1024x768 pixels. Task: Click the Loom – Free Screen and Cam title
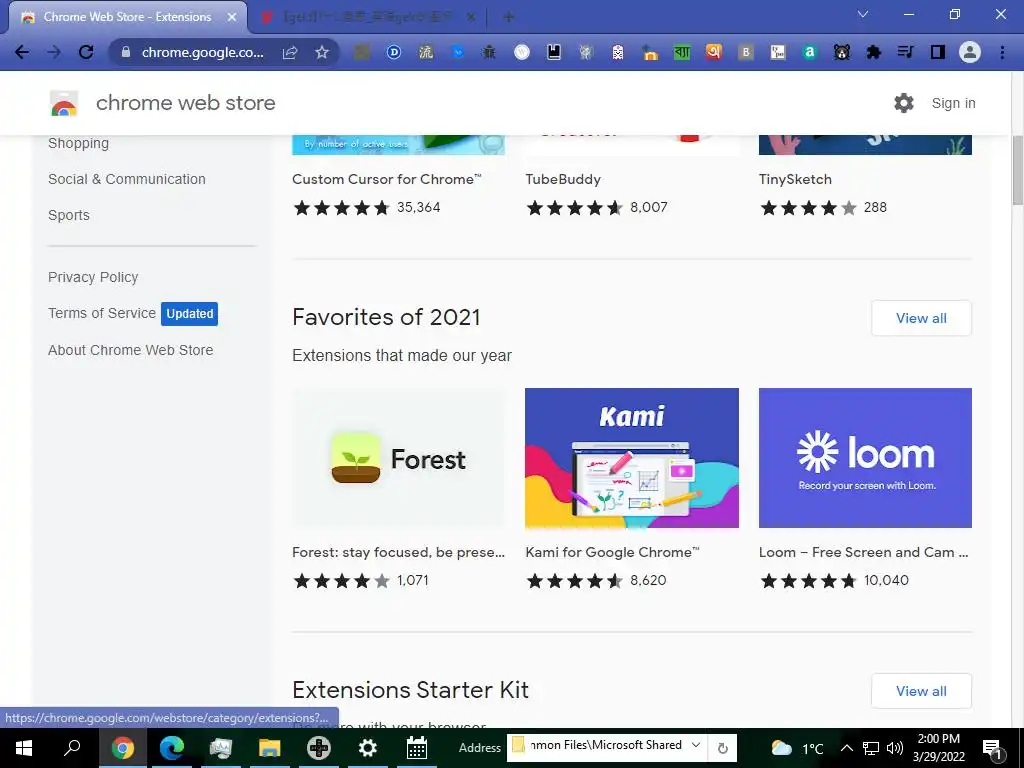863,552
